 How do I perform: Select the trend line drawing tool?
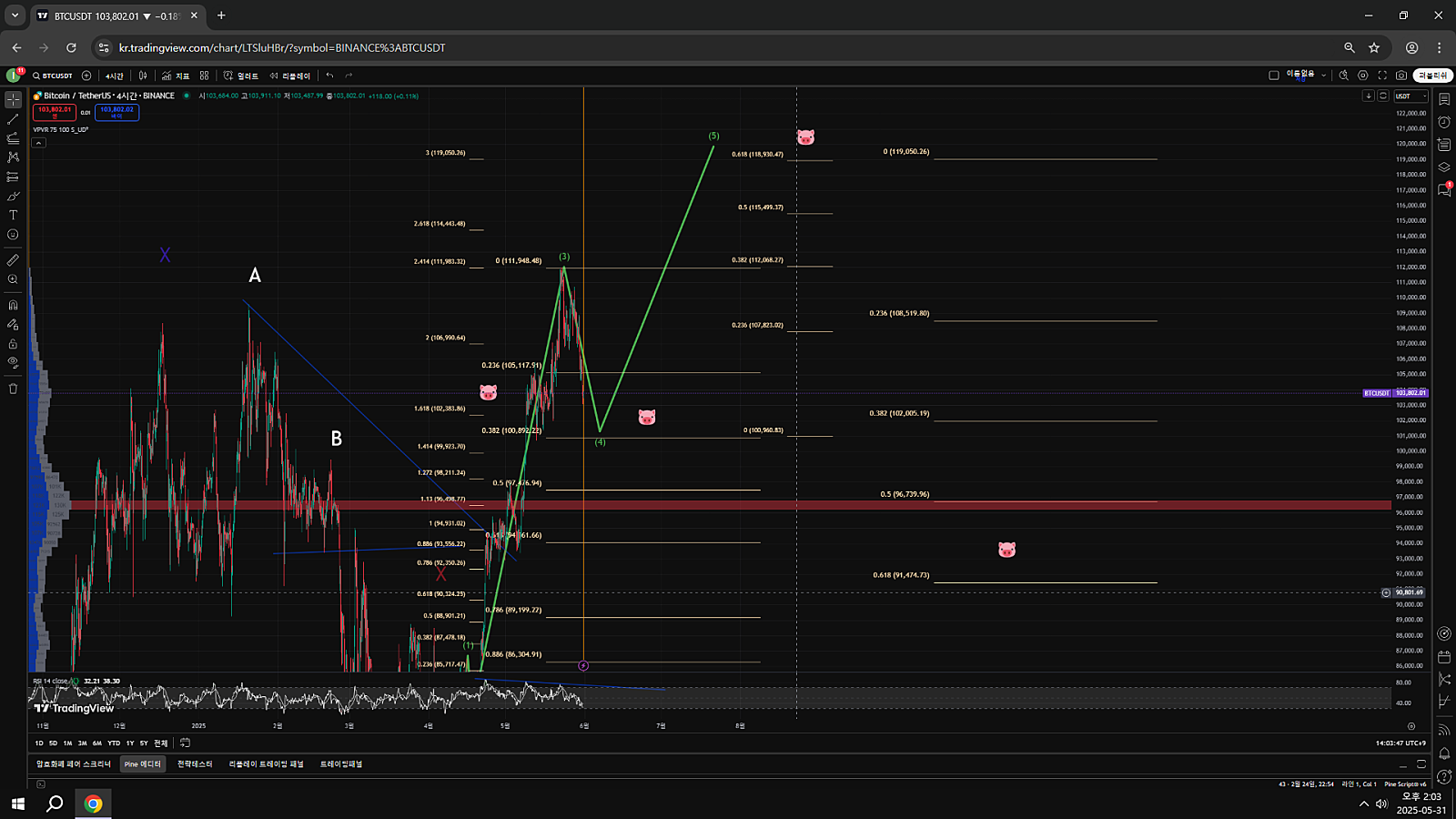point(13,119)
